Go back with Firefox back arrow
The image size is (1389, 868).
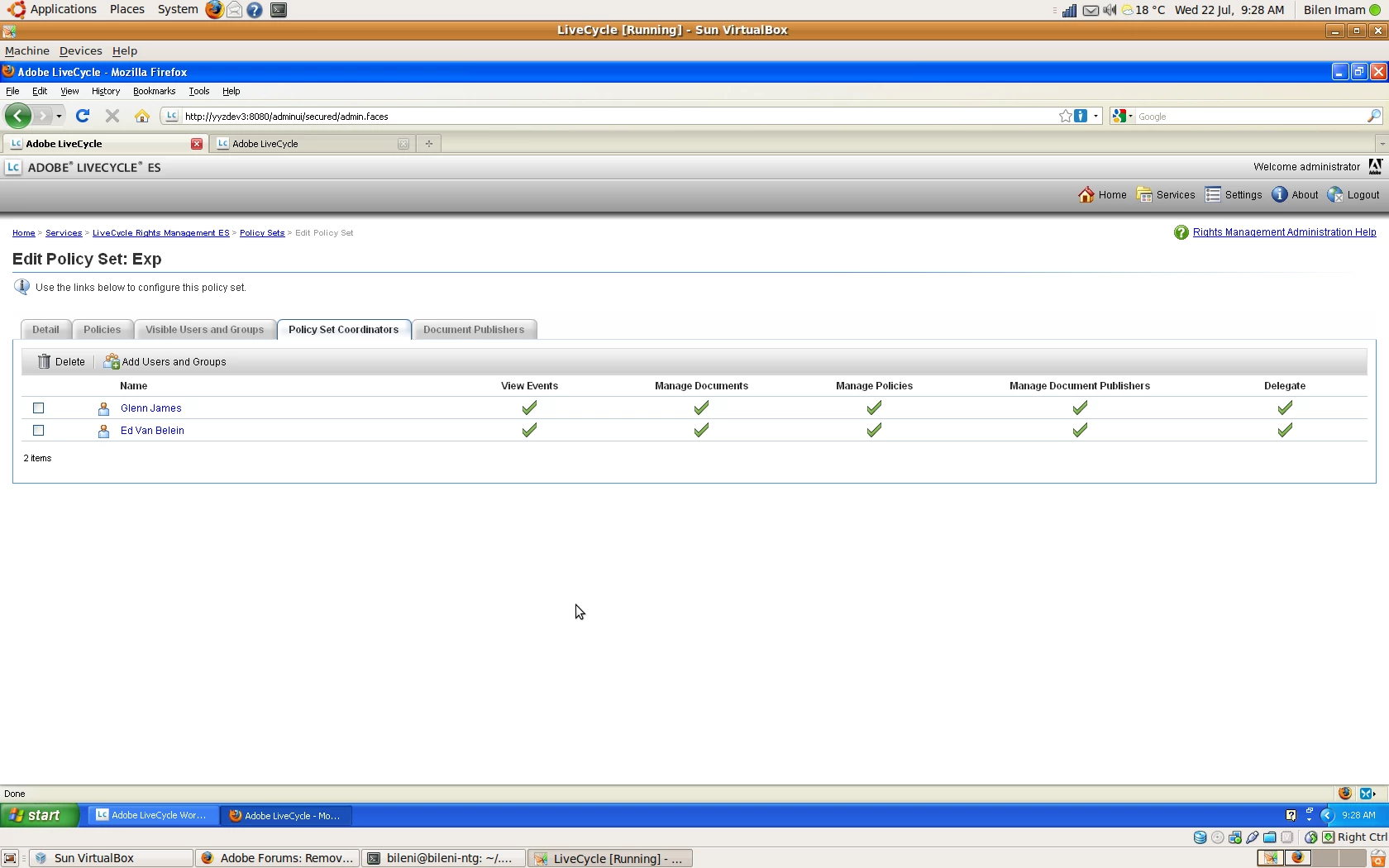coord(17,116)
